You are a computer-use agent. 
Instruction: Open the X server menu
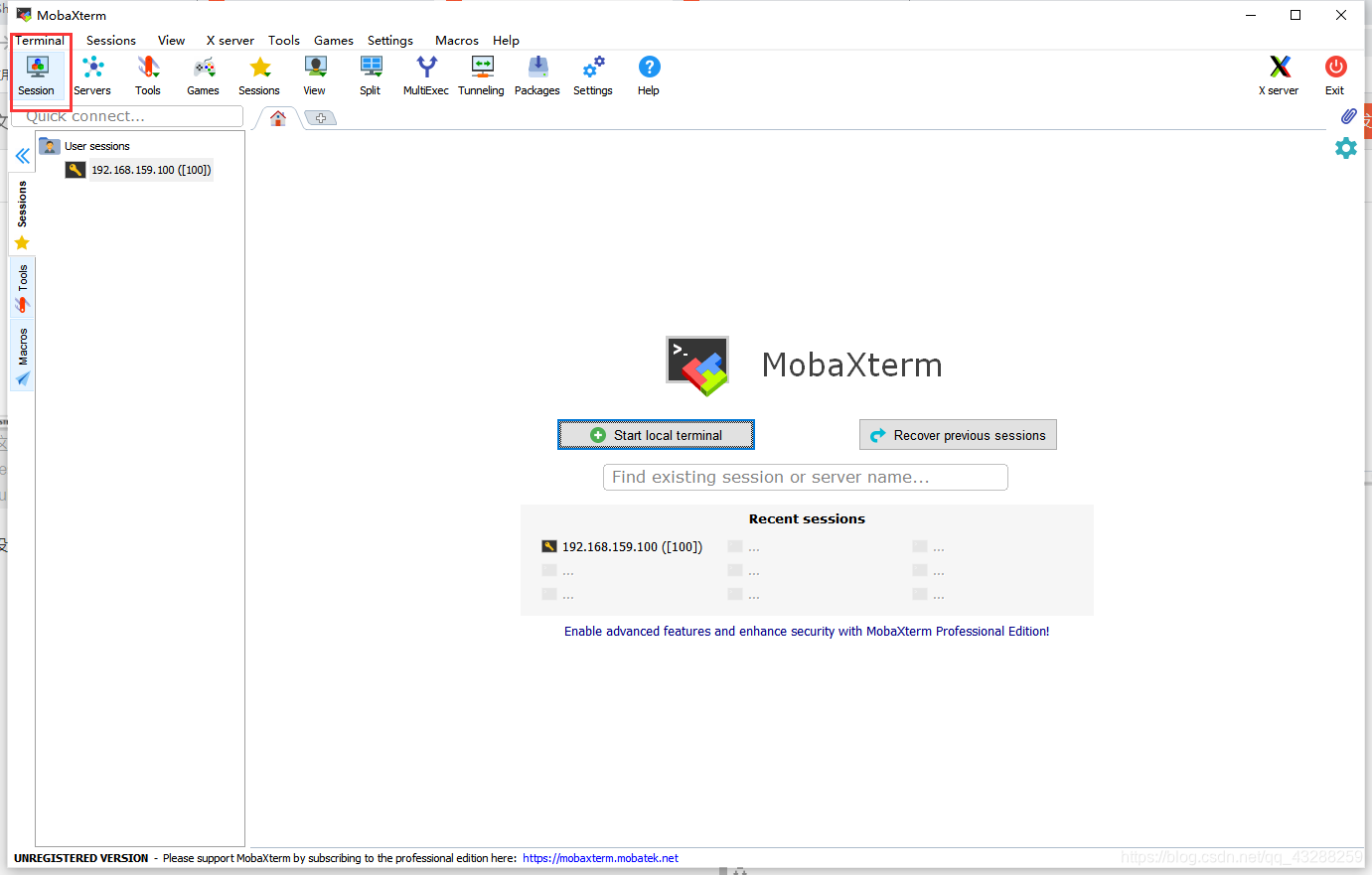[x=230, y=41]
